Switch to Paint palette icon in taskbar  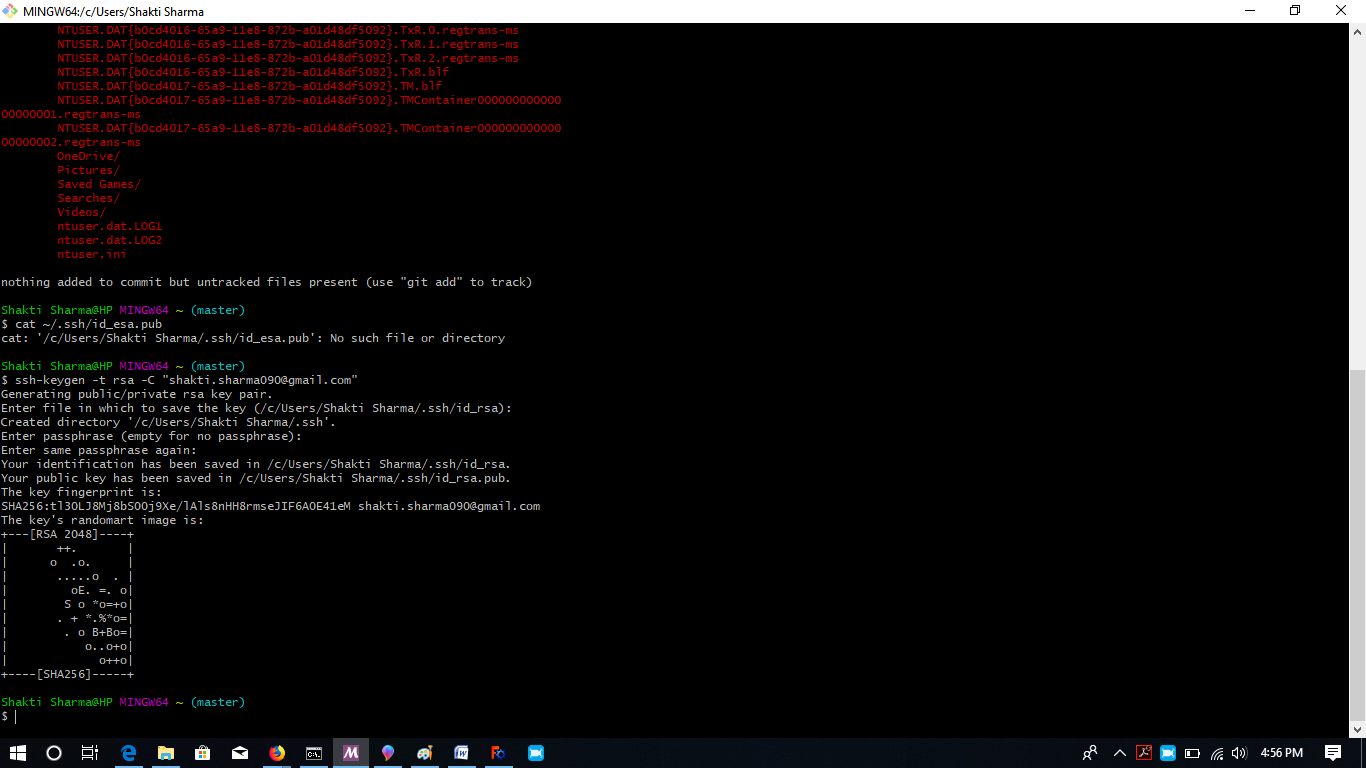click(x=425, y=753)
